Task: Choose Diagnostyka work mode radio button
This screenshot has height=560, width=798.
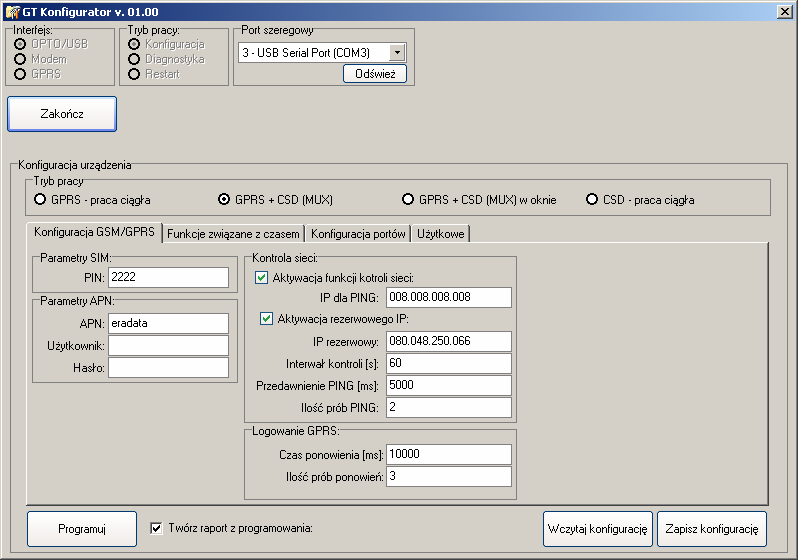Action: click(134, 59)
